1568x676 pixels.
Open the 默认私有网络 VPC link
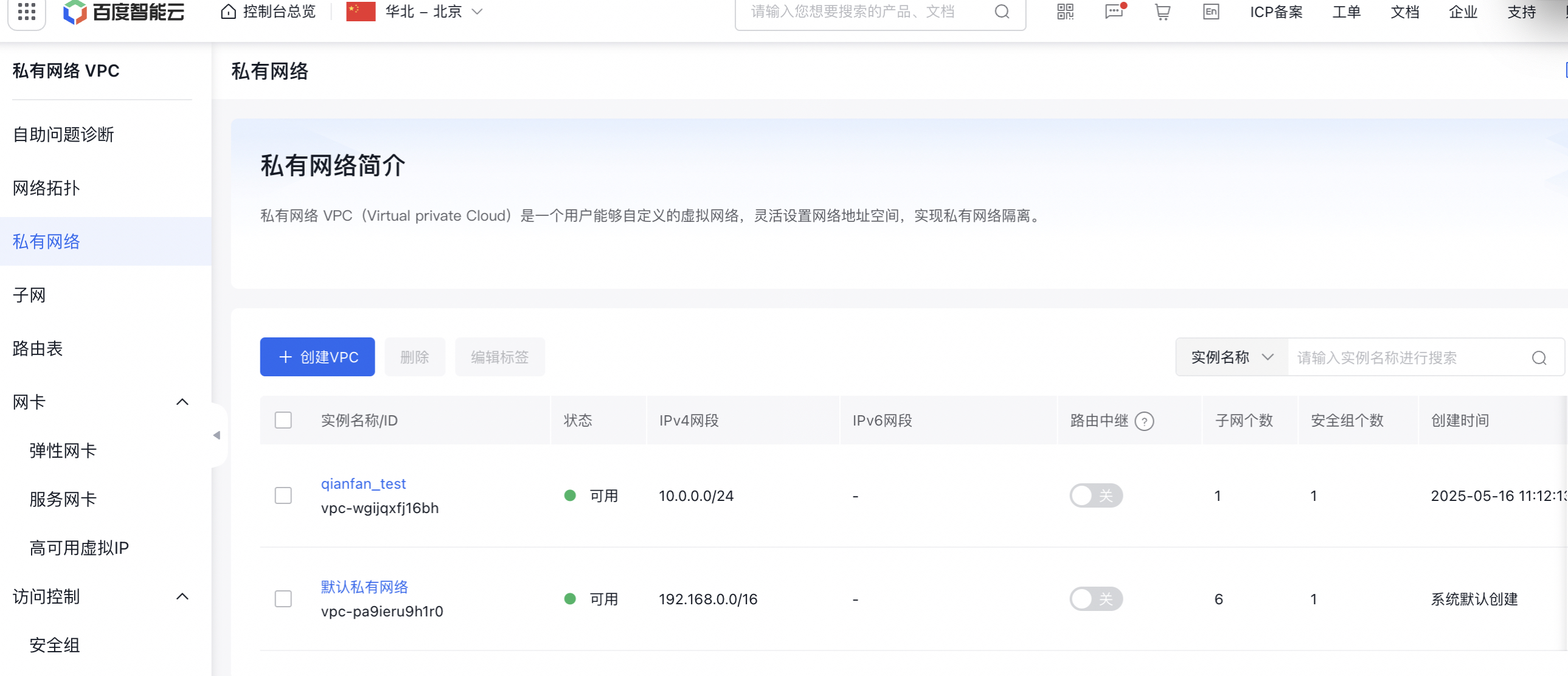(x=364, y=587)
